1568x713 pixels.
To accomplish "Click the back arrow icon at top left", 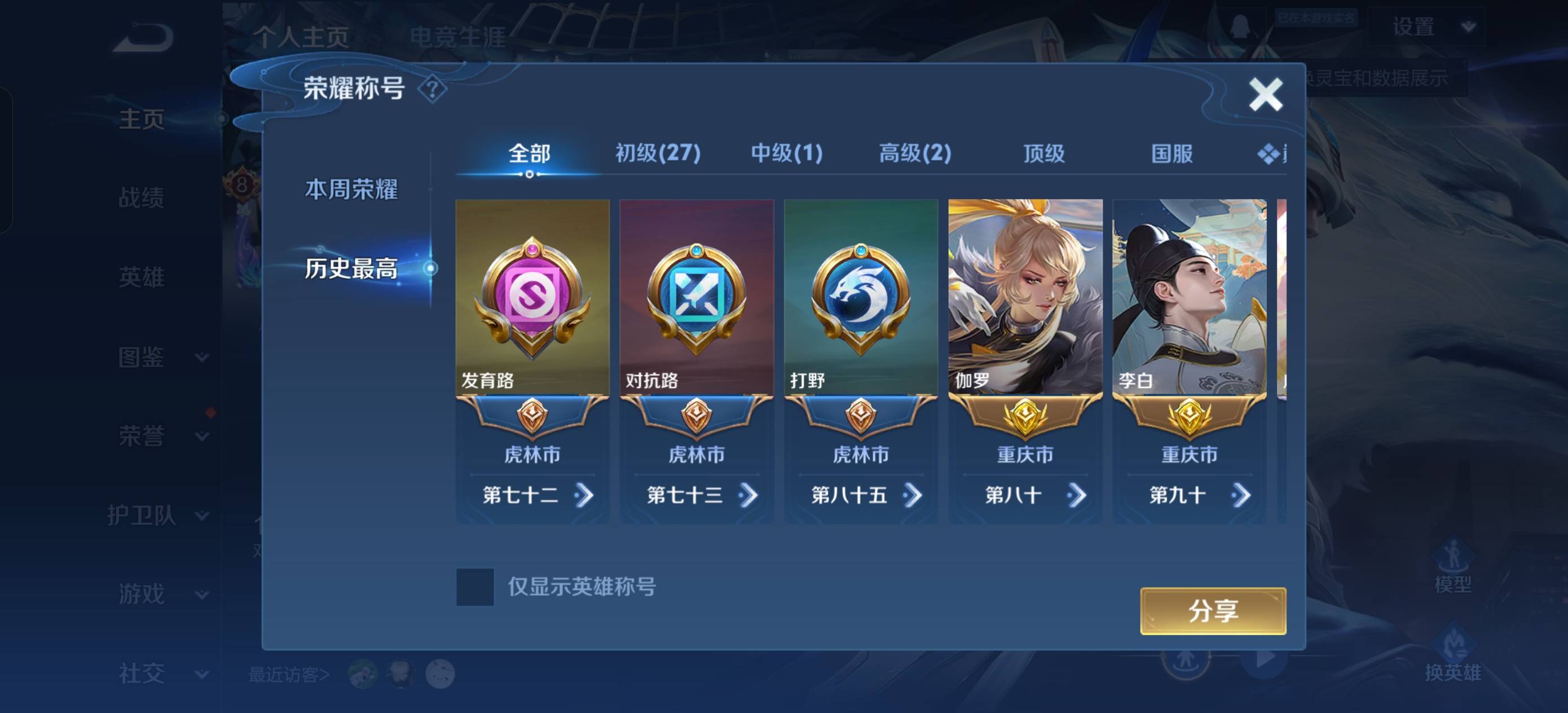I will pyautogui.click(x=143, y=37).
